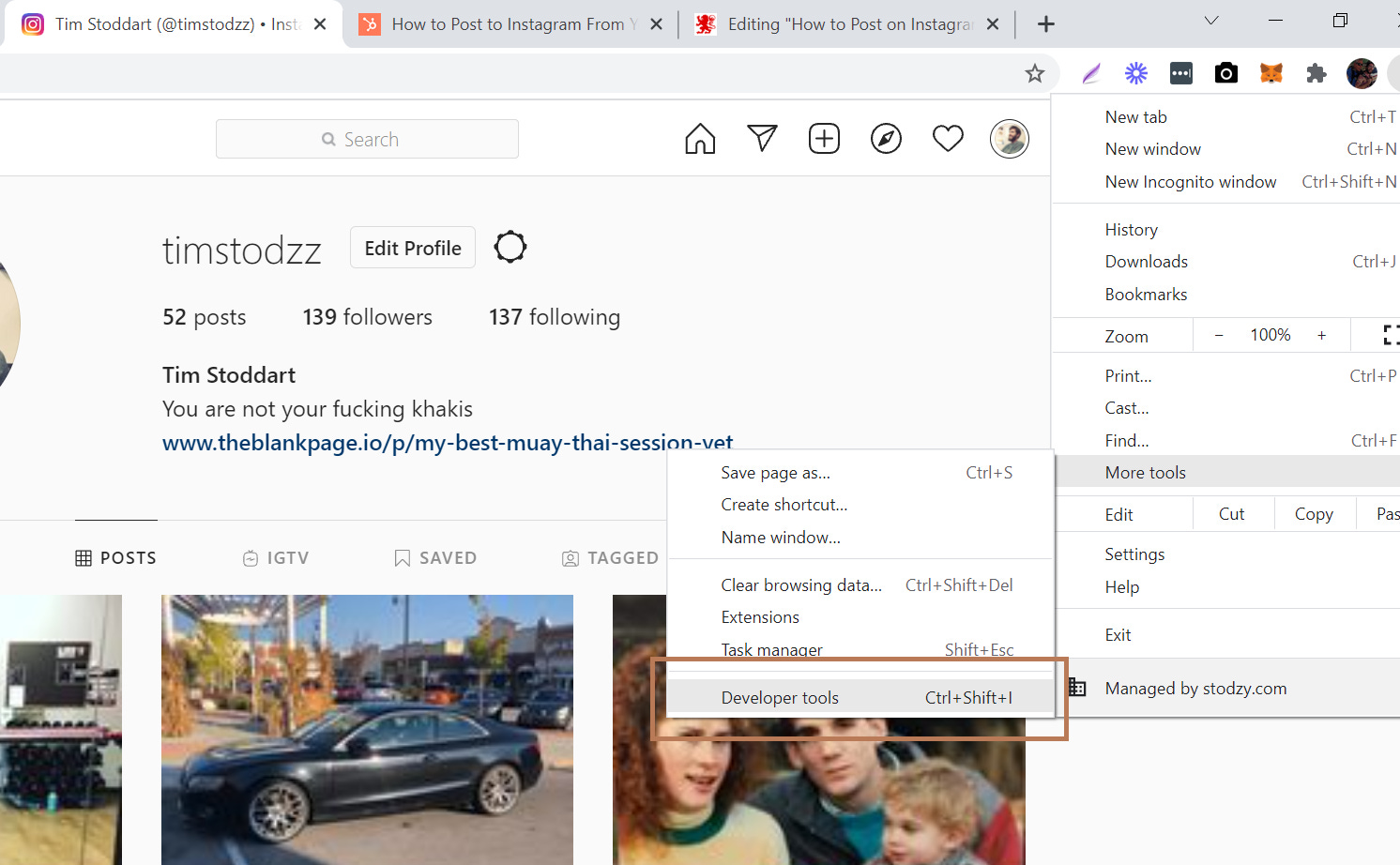Select the POSTS profile tab

point(115,558)
